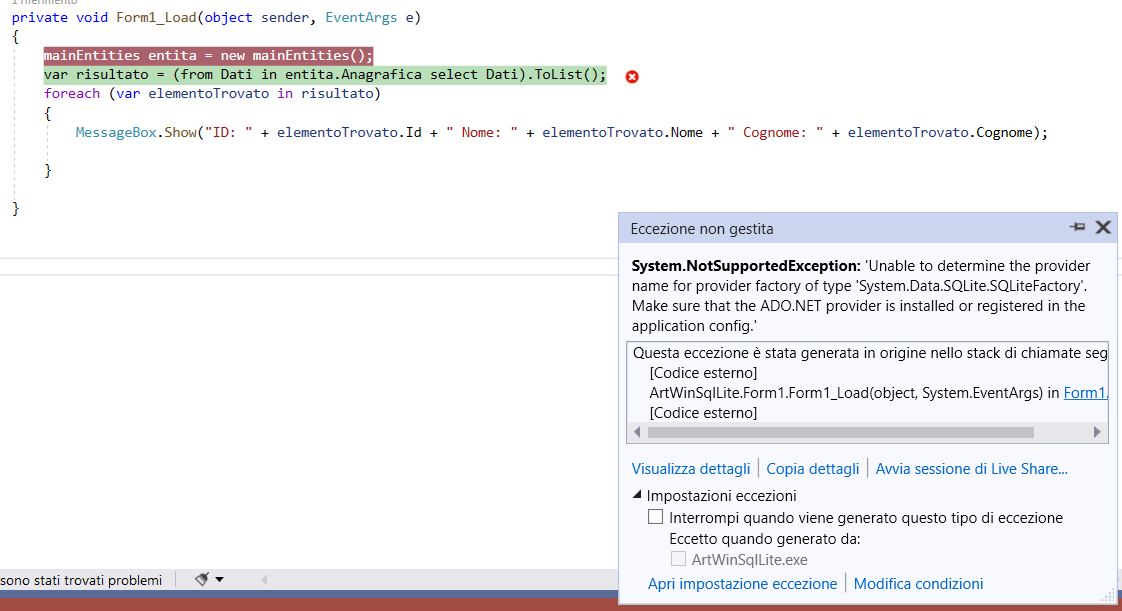
Task: Click the MessageBox.Show code line
Action: tap(562, 132)
